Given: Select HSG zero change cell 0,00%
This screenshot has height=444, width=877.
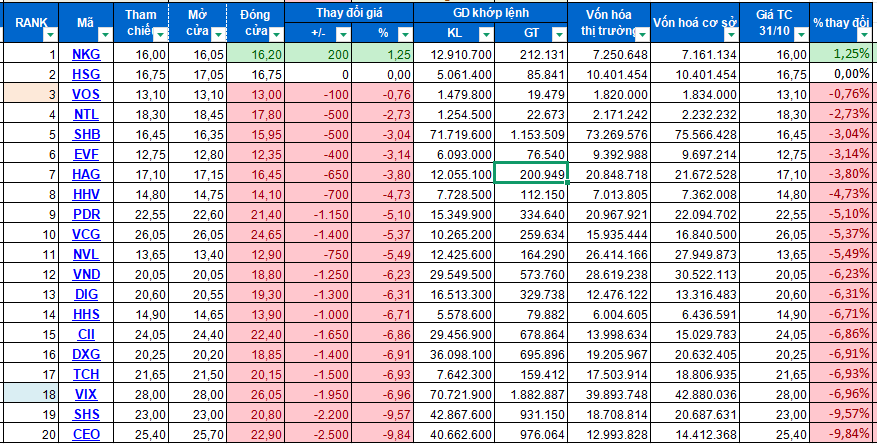Looking at the screenshot, I should (x=841, y=74).
